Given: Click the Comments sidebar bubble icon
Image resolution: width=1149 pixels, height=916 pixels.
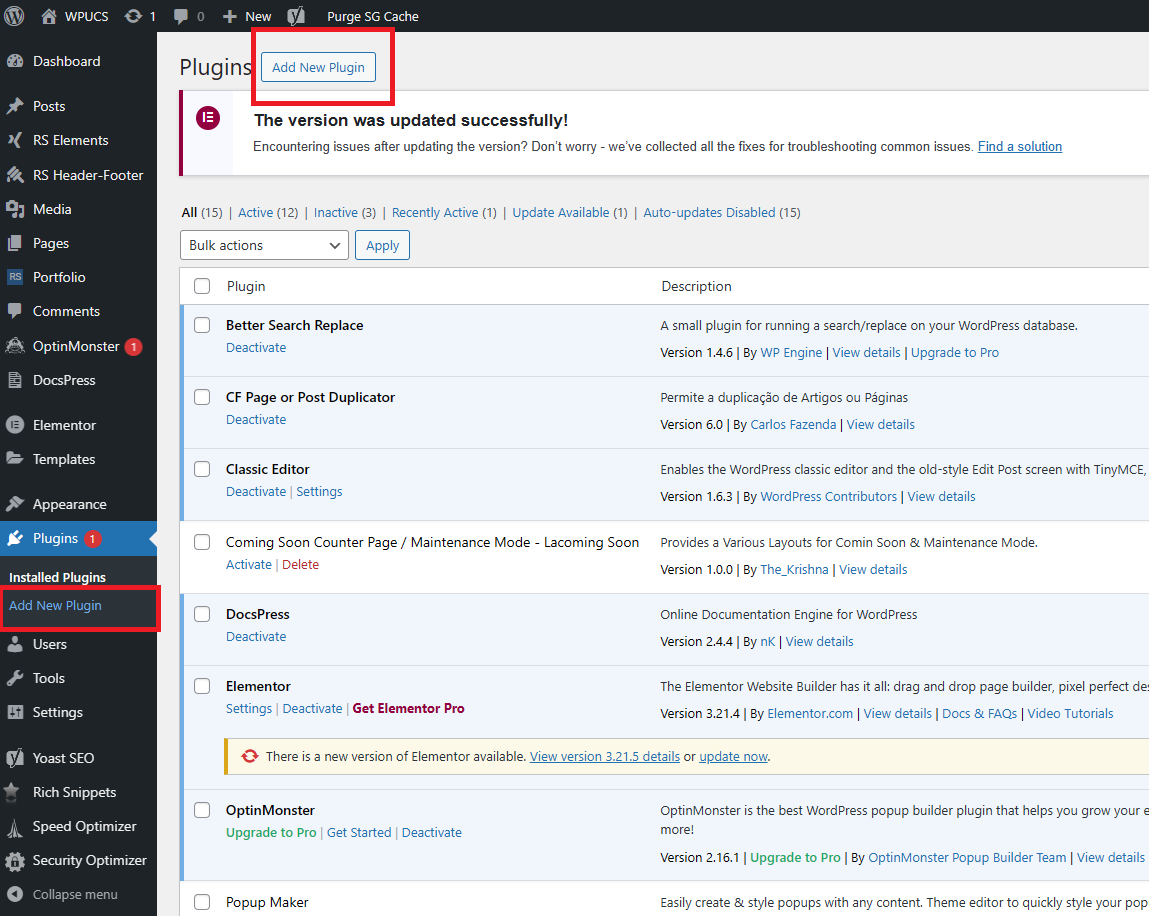Looking at the screenshot, I should pyautogui.click(x=15, y=311).
